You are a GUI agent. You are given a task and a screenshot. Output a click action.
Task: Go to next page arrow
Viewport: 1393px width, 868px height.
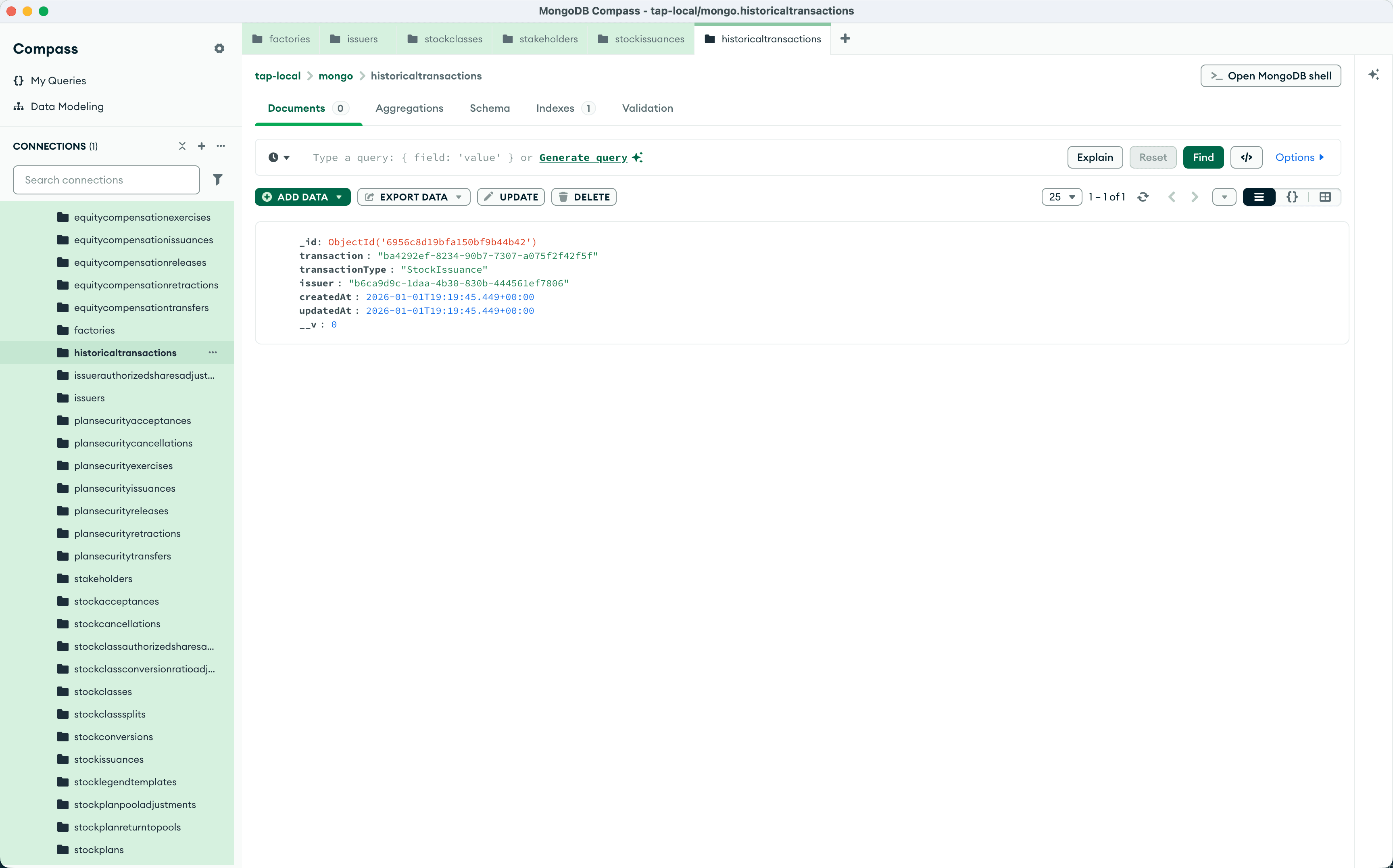[x=1195, y=197]
